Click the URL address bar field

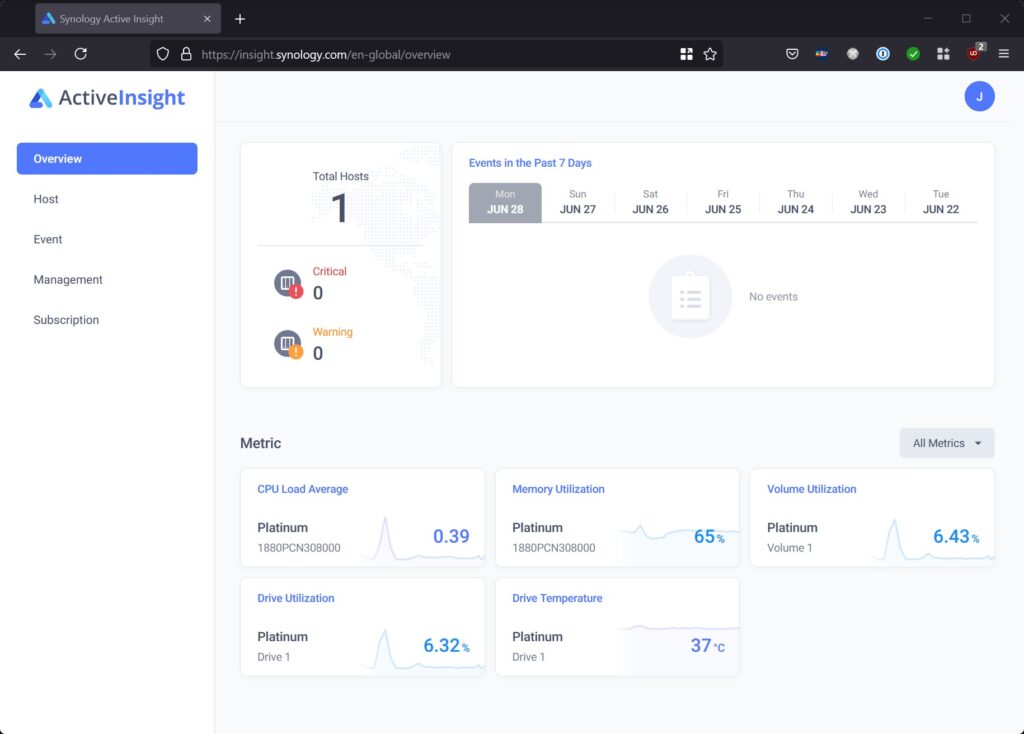tap(436, 54)
